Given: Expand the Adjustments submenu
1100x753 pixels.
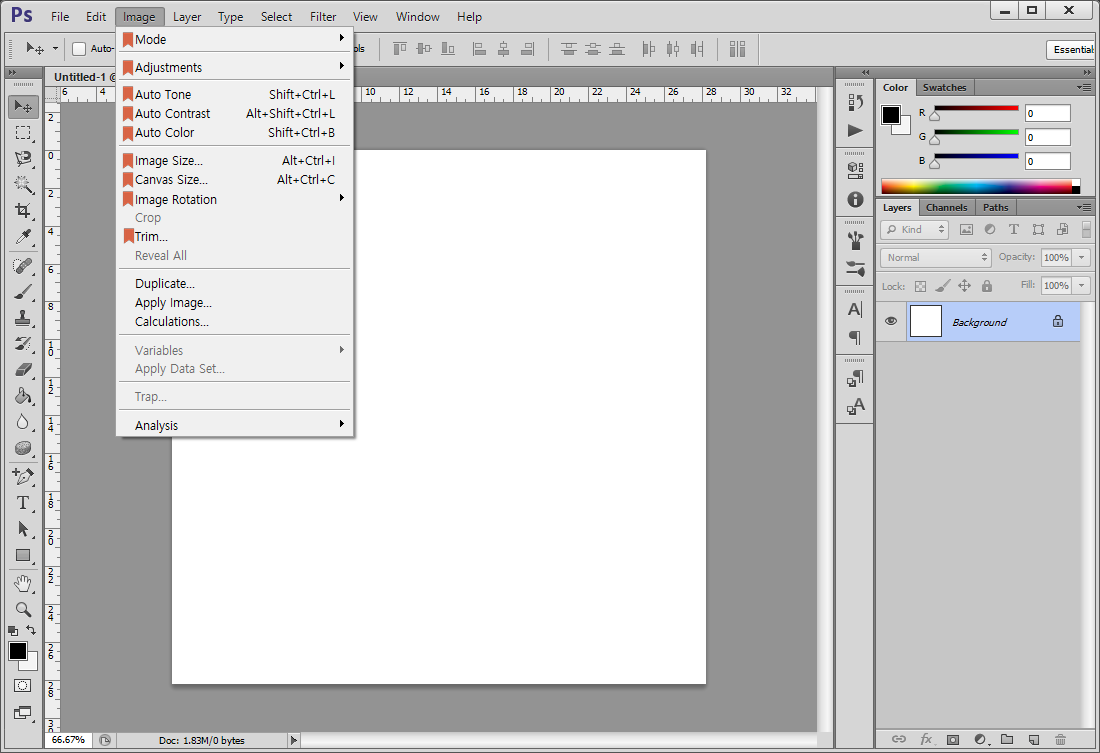Looking at the screenshot, I should point(235,67).
